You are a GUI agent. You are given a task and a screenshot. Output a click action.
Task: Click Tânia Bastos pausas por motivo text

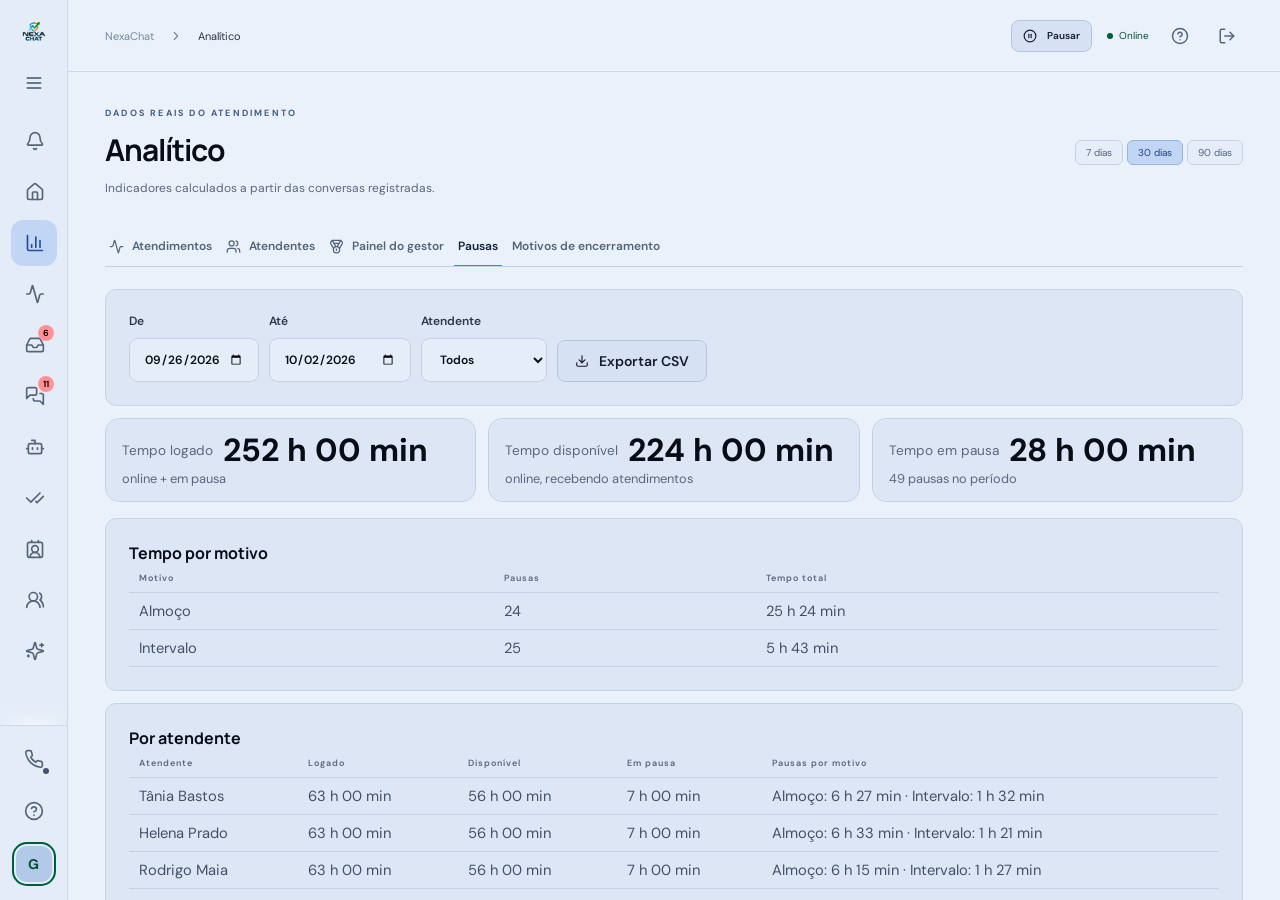[x=908, y=796]
